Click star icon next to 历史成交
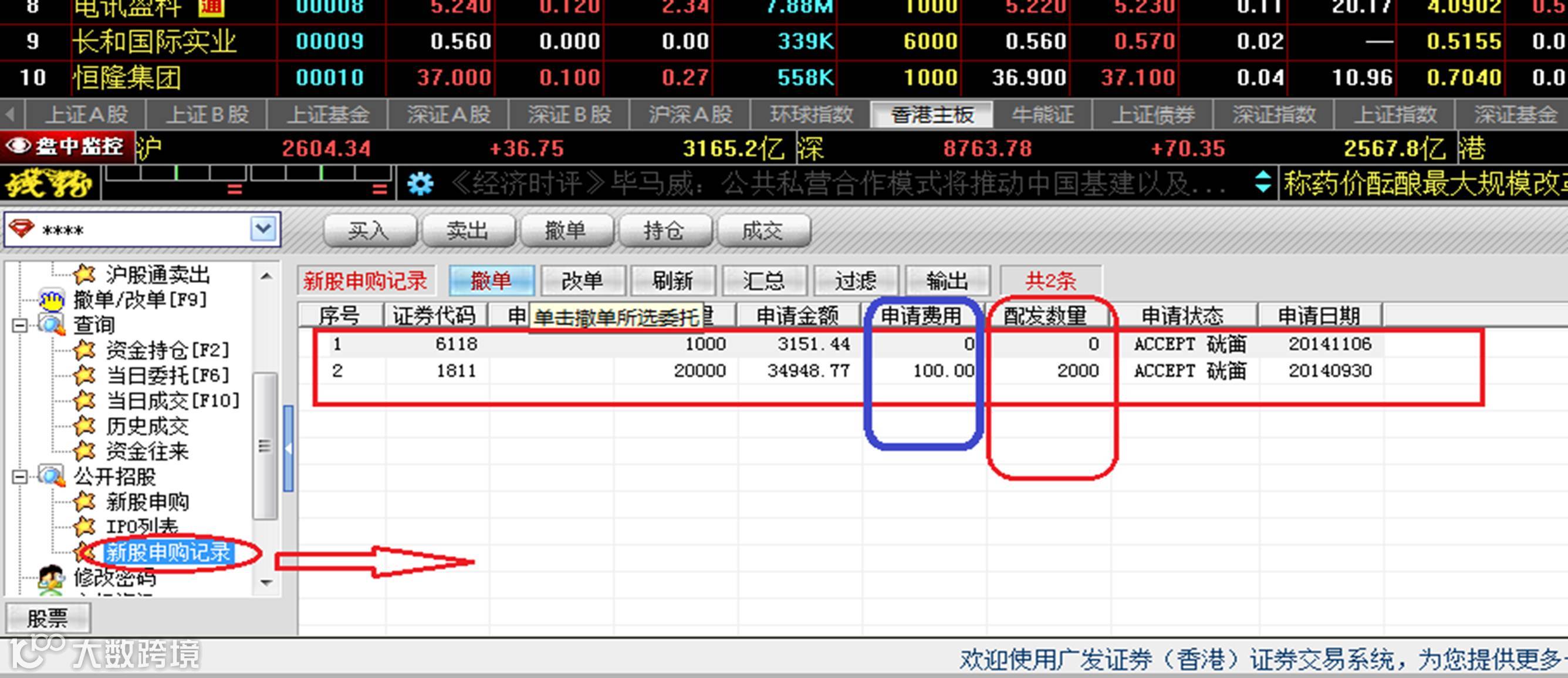The height and width of the screenshot is (678, 1568). (85, 426)
